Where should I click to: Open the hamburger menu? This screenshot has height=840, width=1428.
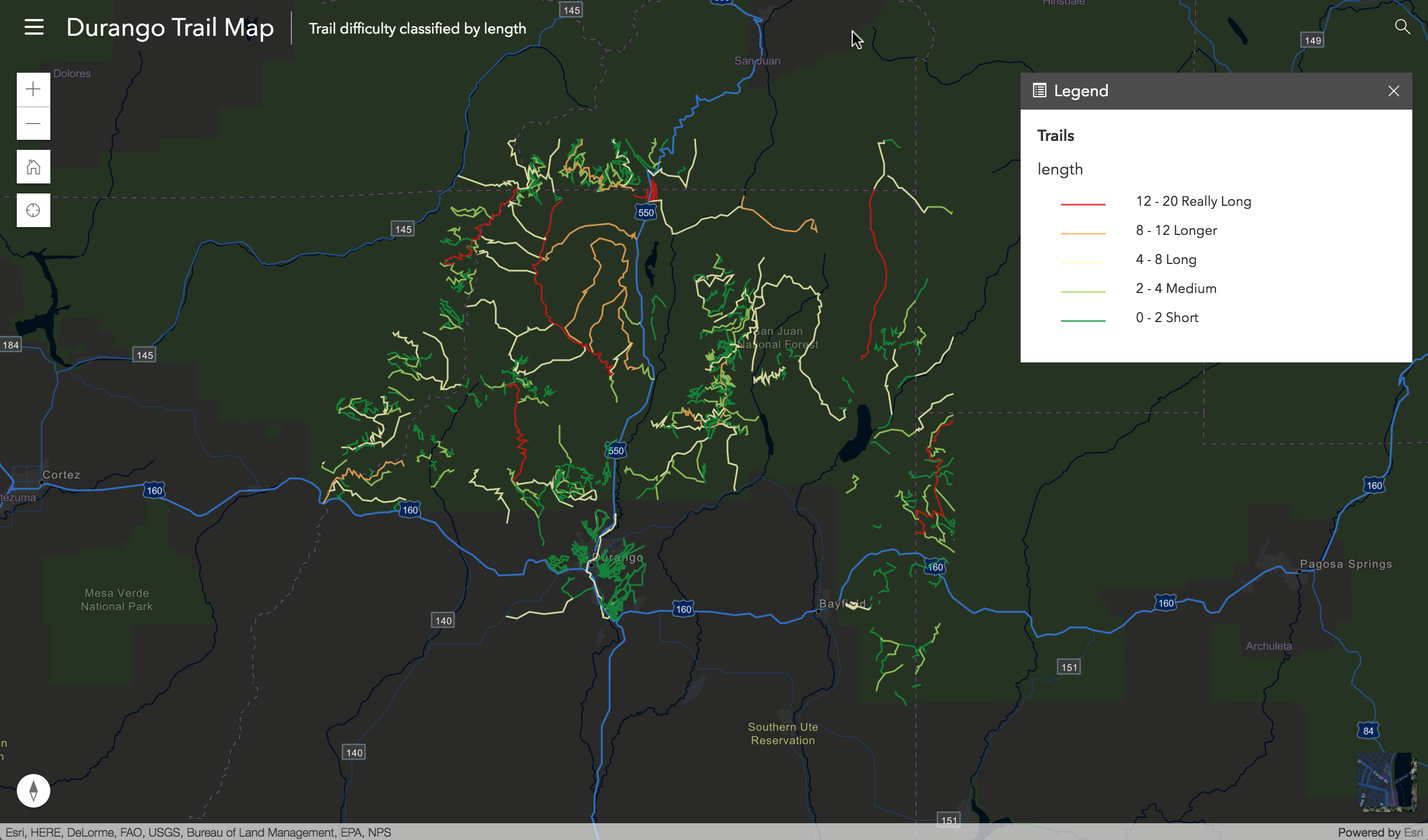coord(34,27)
